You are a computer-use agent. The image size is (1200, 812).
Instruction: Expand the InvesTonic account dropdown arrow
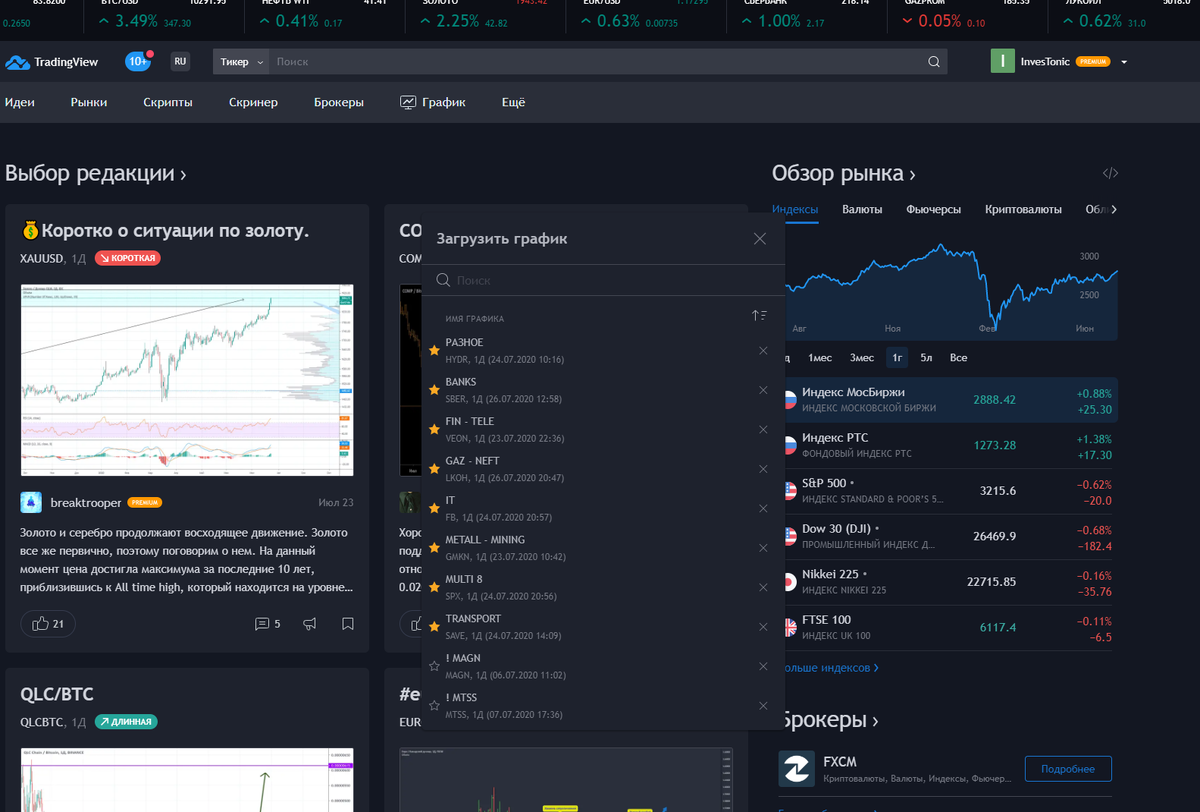coord(1124,62)
